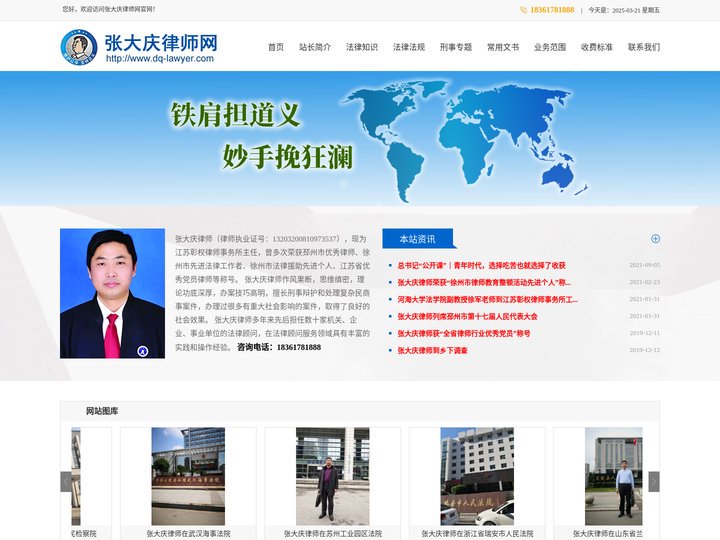This screenshot has width=720, height=540.
Task: Open more news with the plus icon
Action: click(x=655, y=238)
